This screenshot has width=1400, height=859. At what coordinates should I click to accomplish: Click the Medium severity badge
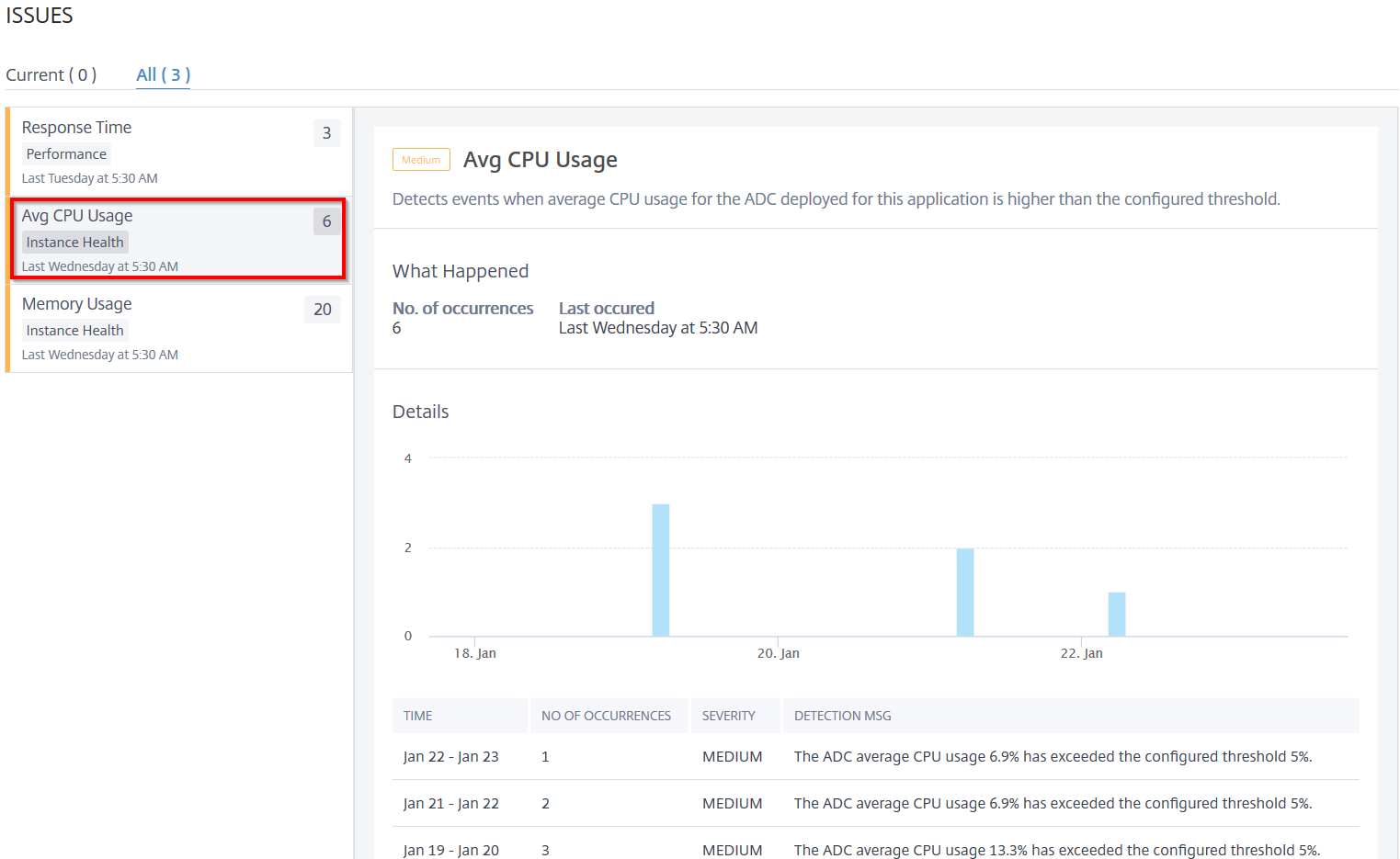coord(421,160)
